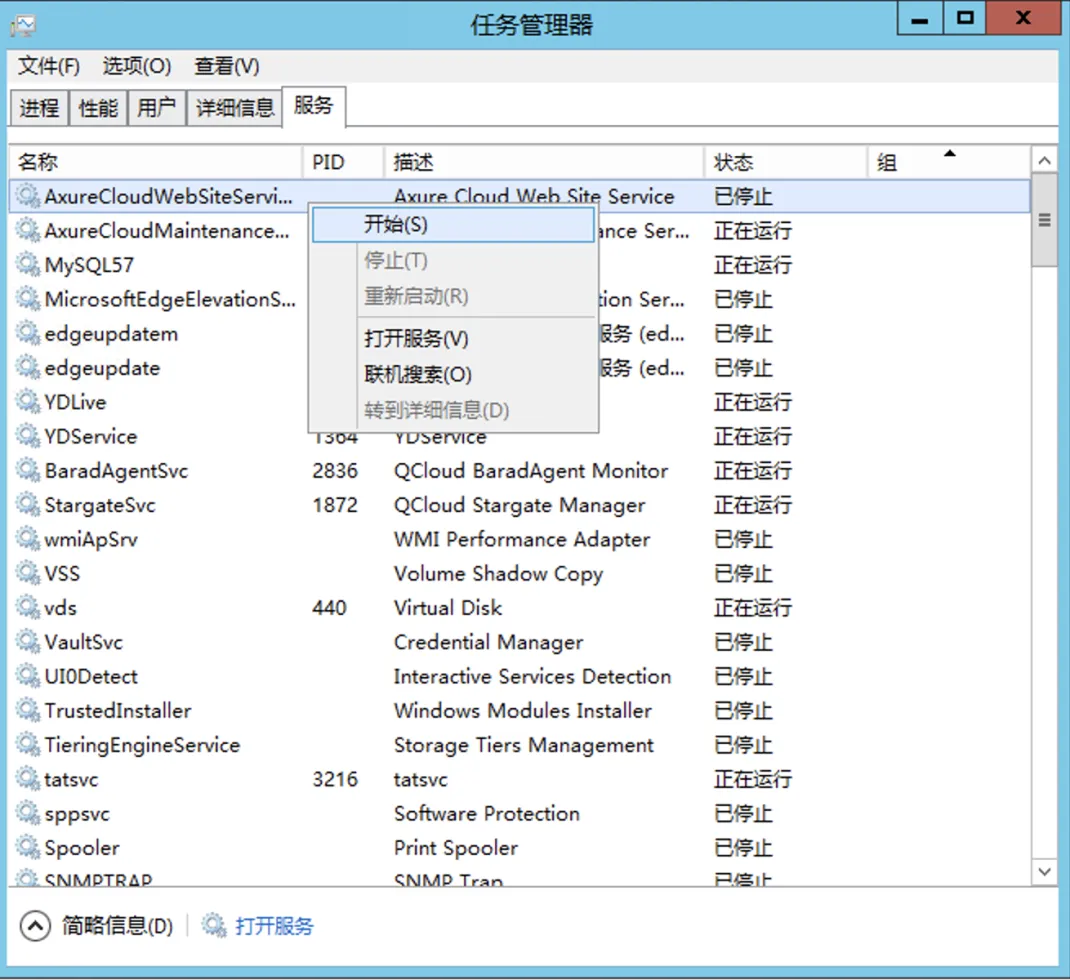The width and height of the screenshot is (1070, 980).
Task: Click the gear icon next to tatsvc
Action: [27, 779]
